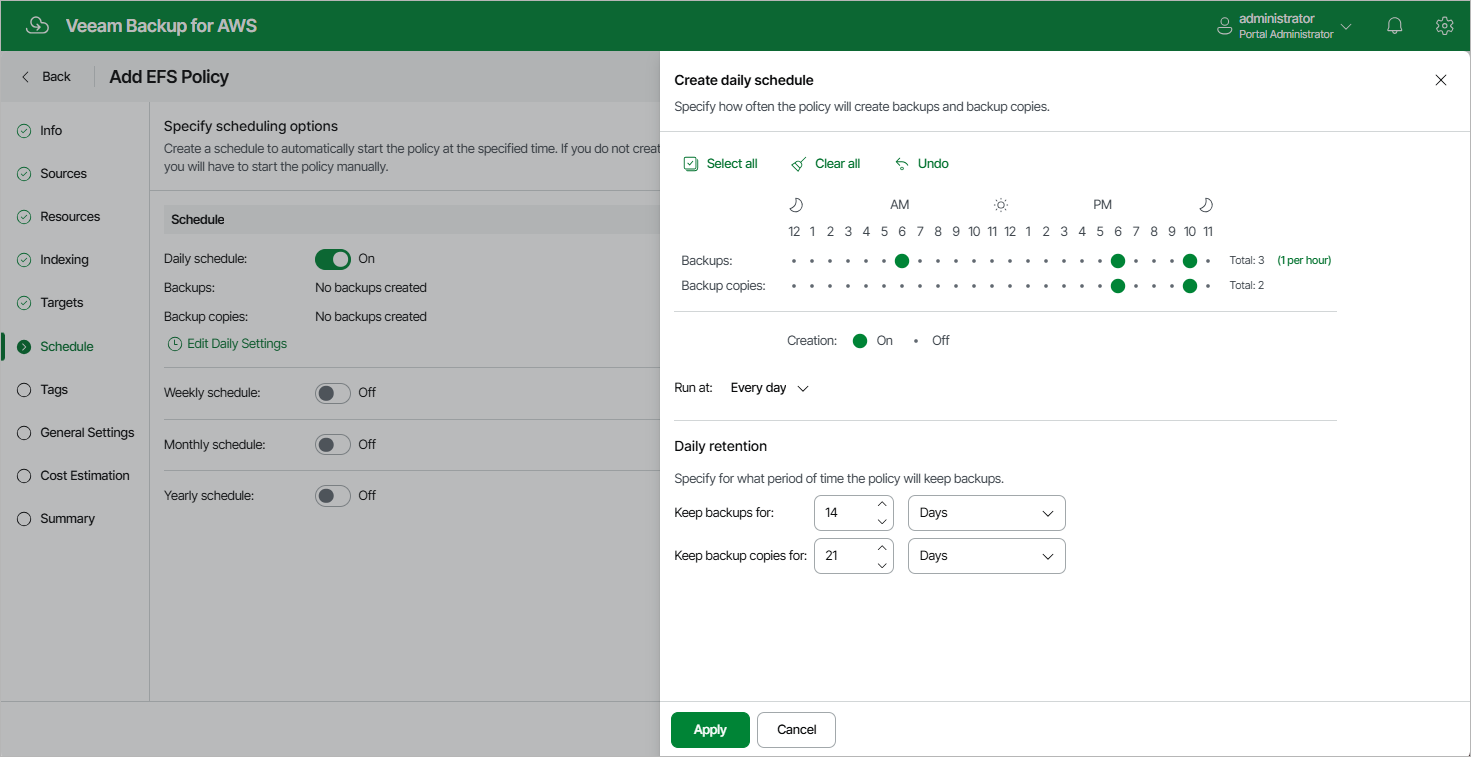Increase the Keep backups for value
1471x757 pixels.
pyautogui.click(x=882, y=504)
